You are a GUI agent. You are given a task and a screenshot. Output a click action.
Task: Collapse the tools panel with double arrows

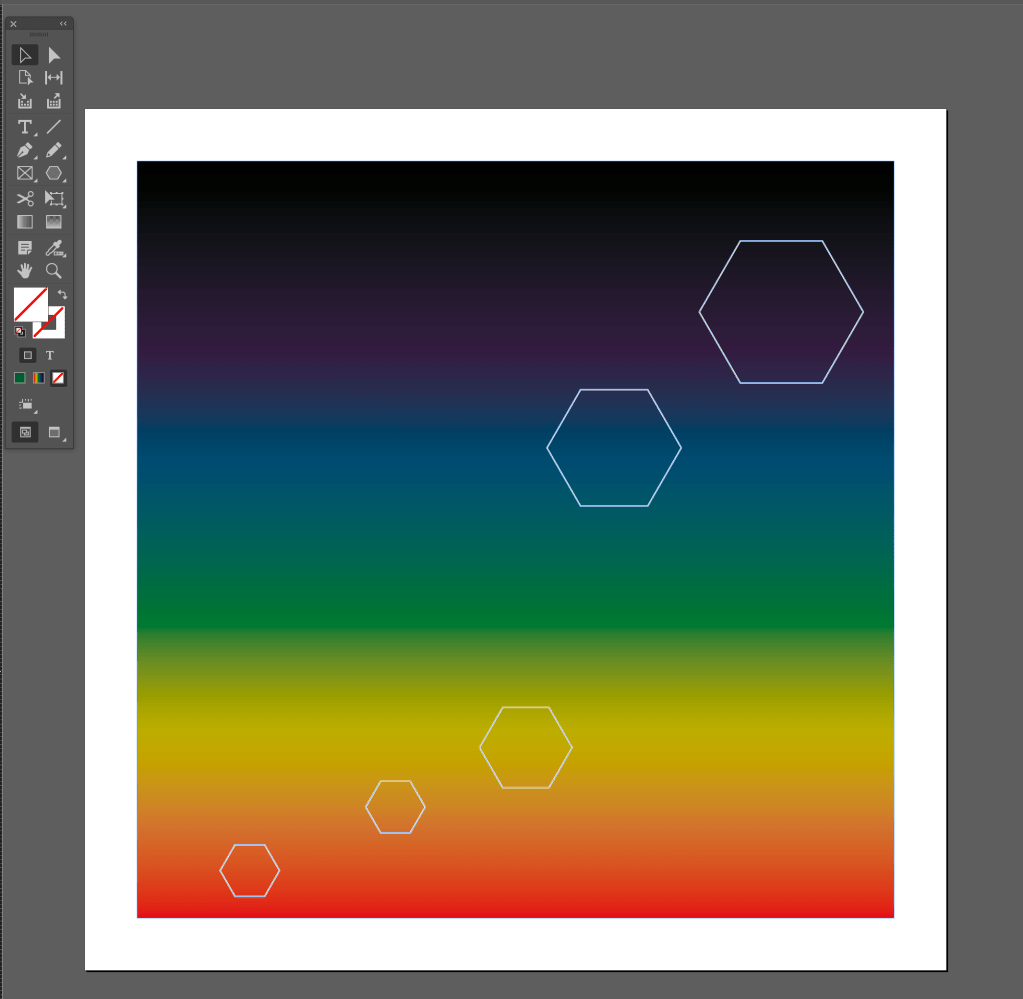[63, 23]
